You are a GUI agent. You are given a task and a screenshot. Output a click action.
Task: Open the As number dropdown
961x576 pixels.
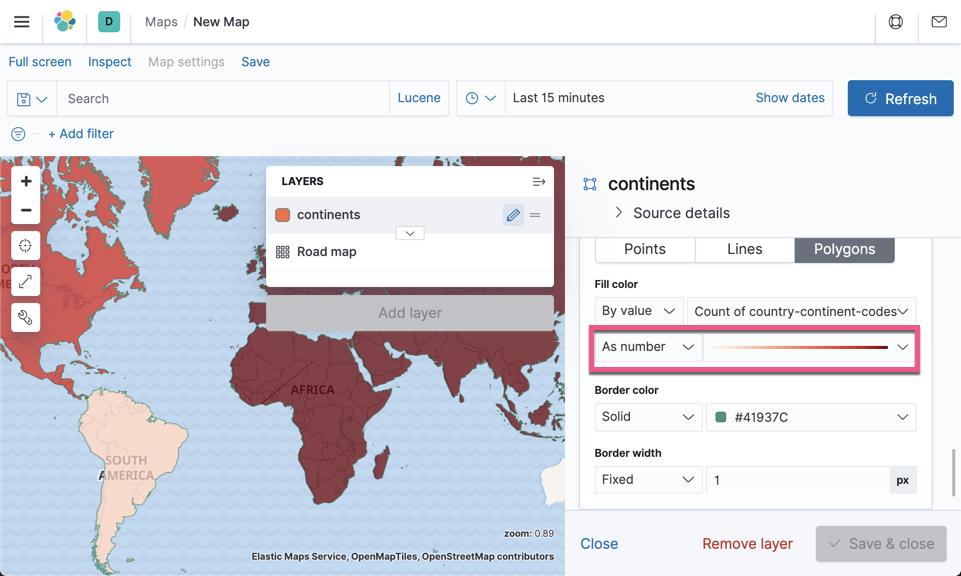648,347
